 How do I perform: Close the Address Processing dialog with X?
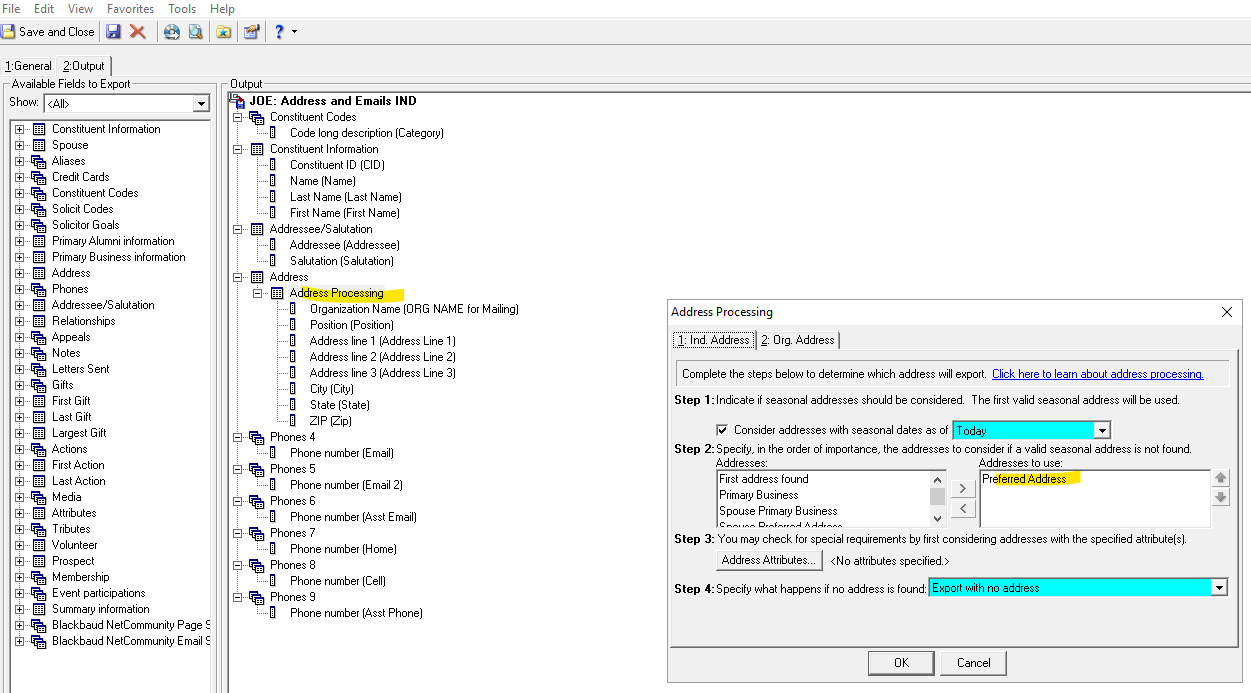(x=1227, y=312)
